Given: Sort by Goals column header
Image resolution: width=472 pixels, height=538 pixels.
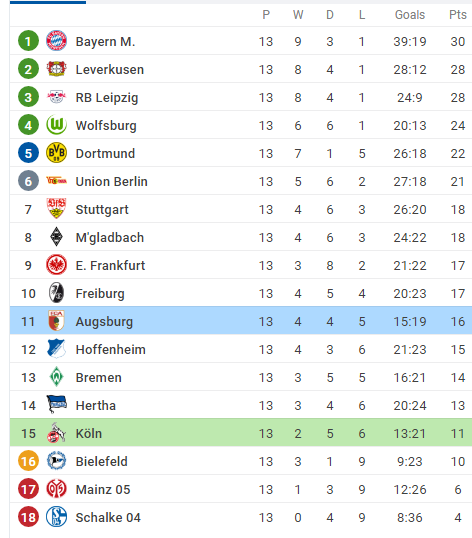Looking at the screenshot, I should click(x=410, y=15).
